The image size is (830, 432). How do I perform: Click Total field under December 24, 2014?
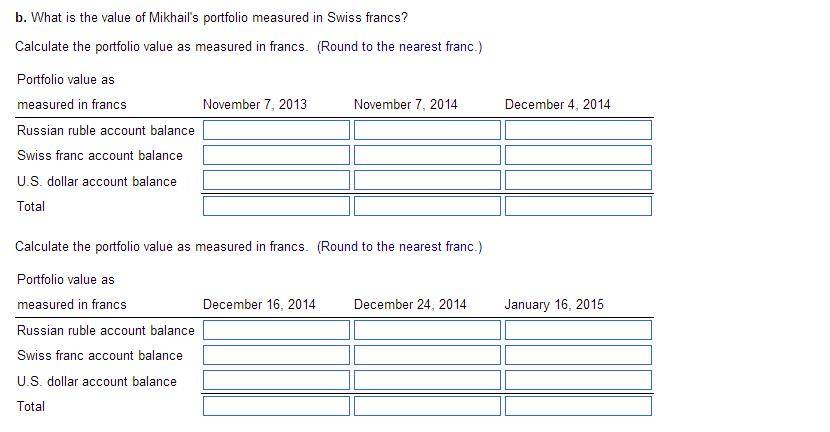click(x=427, y=406)
